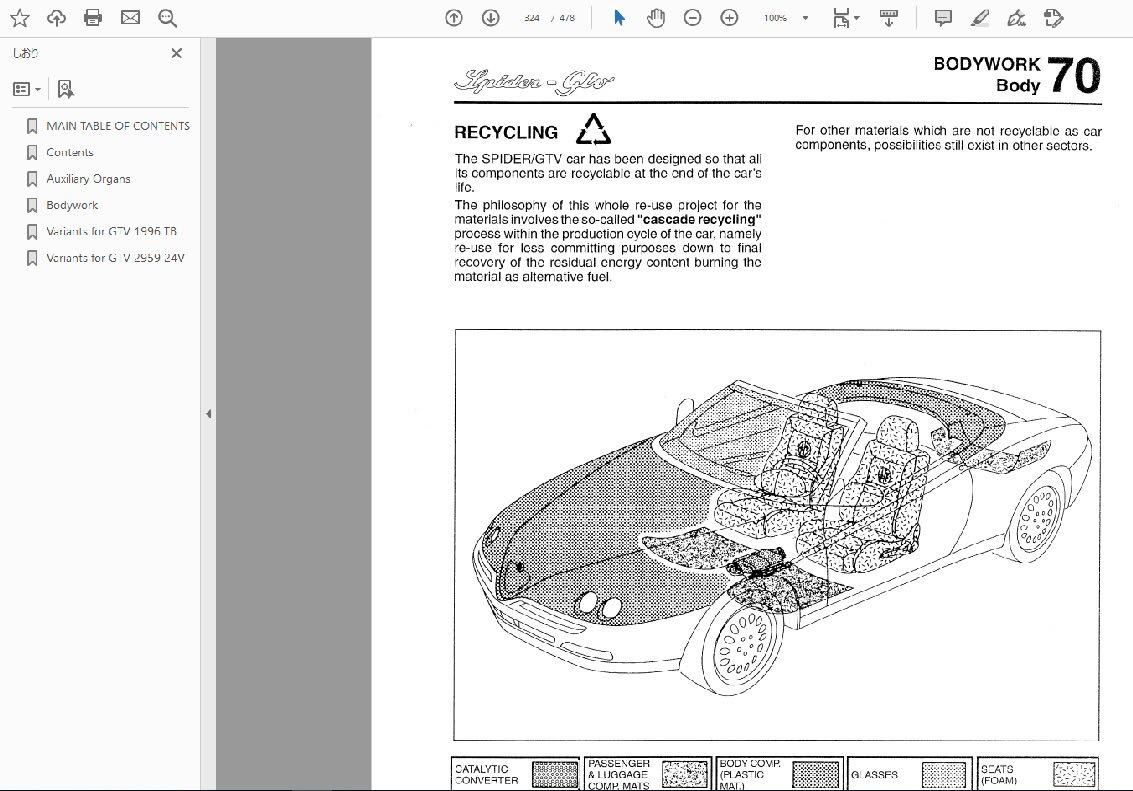
Task: Go to the Bodywork bookmark
Action: click(x=72, y=205)
